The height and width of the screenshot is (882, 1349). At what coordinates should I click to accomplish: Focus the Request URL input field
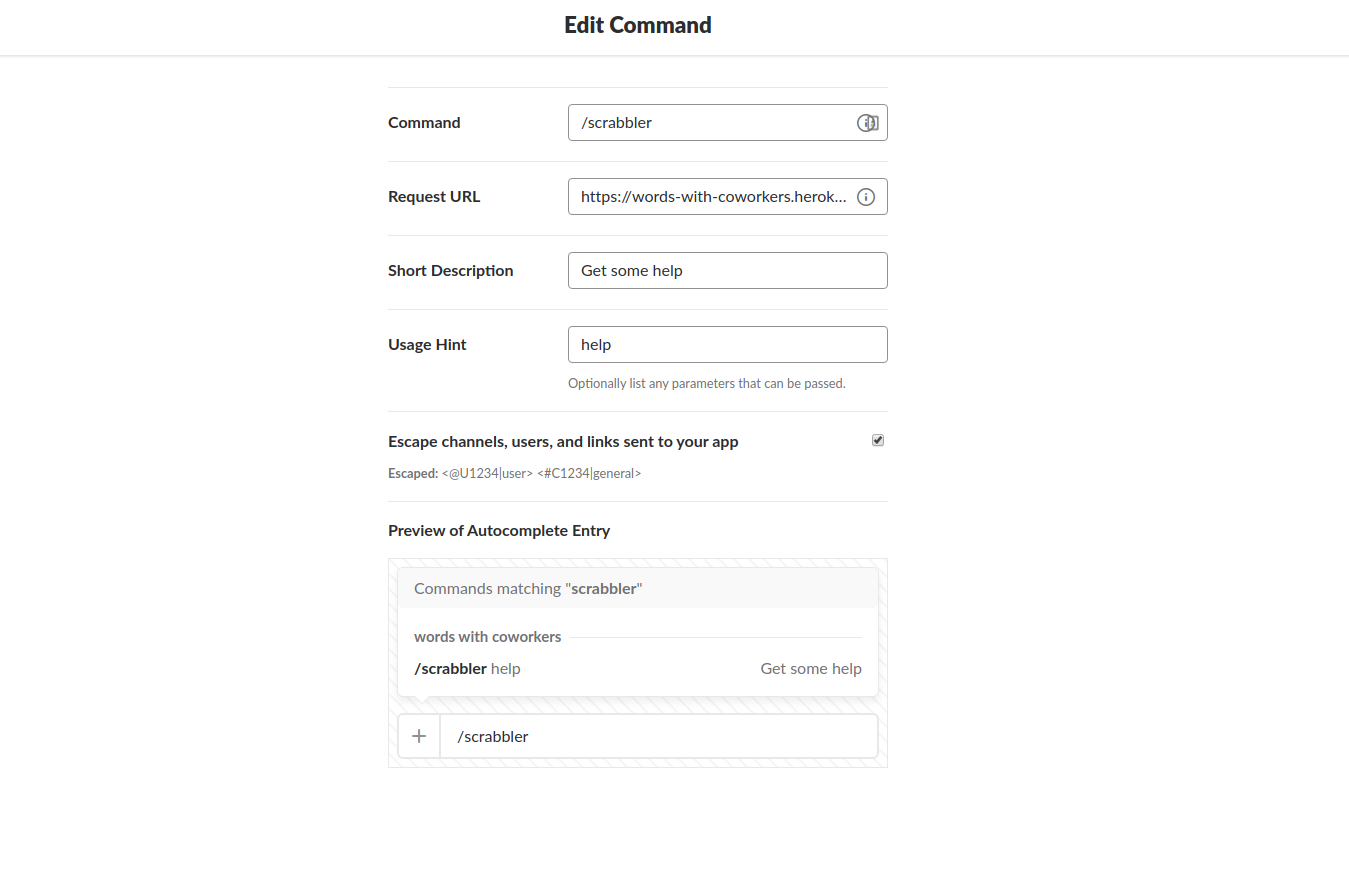[x=727, y=197]
